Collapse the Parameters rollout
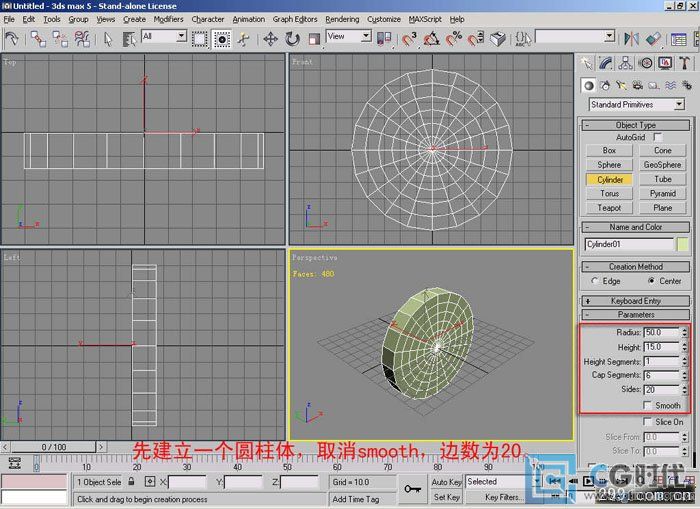Viewport: 700px width, 509px height. [x=636, y=314]
